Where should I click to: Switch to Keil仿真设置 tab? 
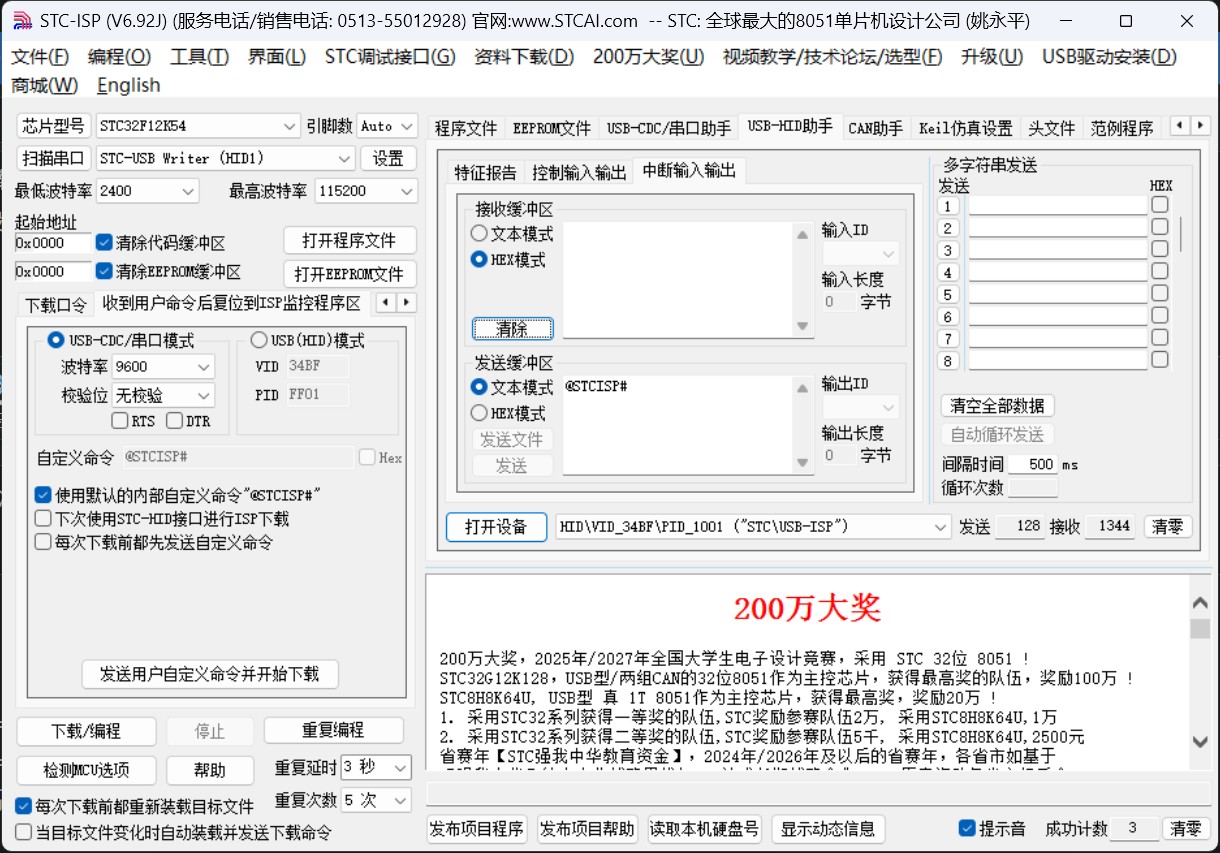pos(966,128)
